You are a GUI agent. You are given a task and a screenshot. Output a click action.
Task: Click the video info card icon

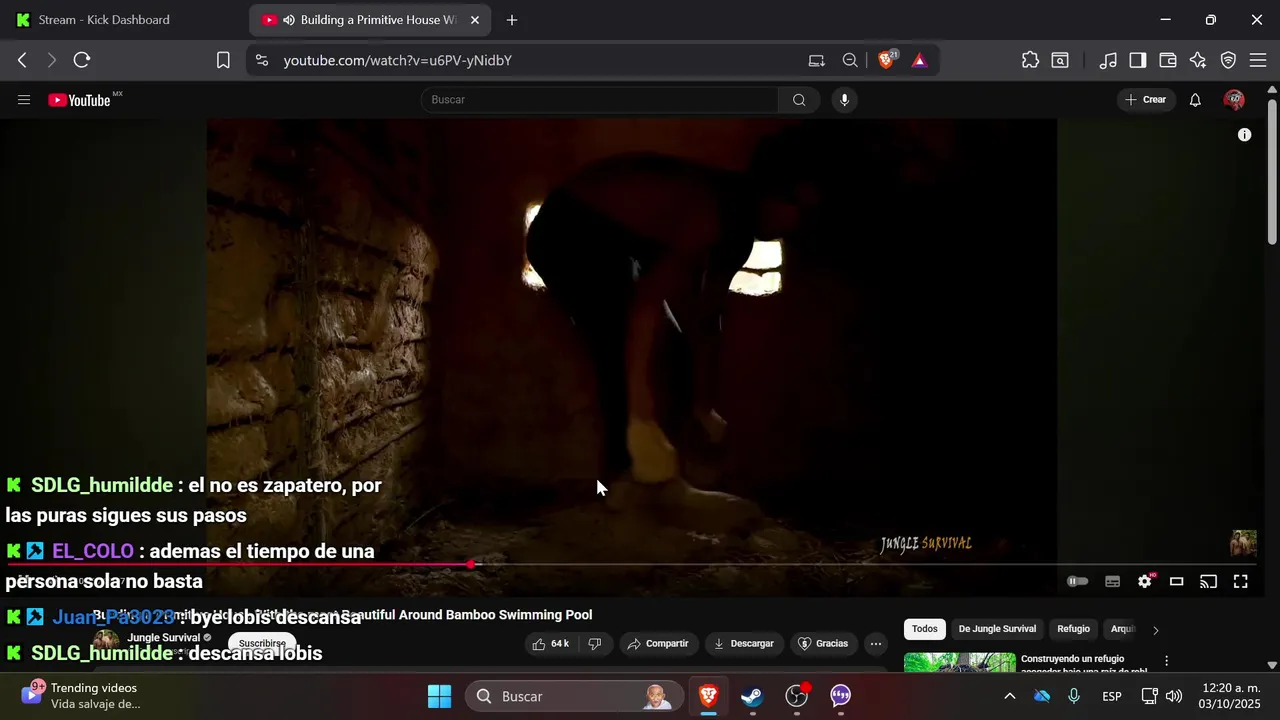1244,135
